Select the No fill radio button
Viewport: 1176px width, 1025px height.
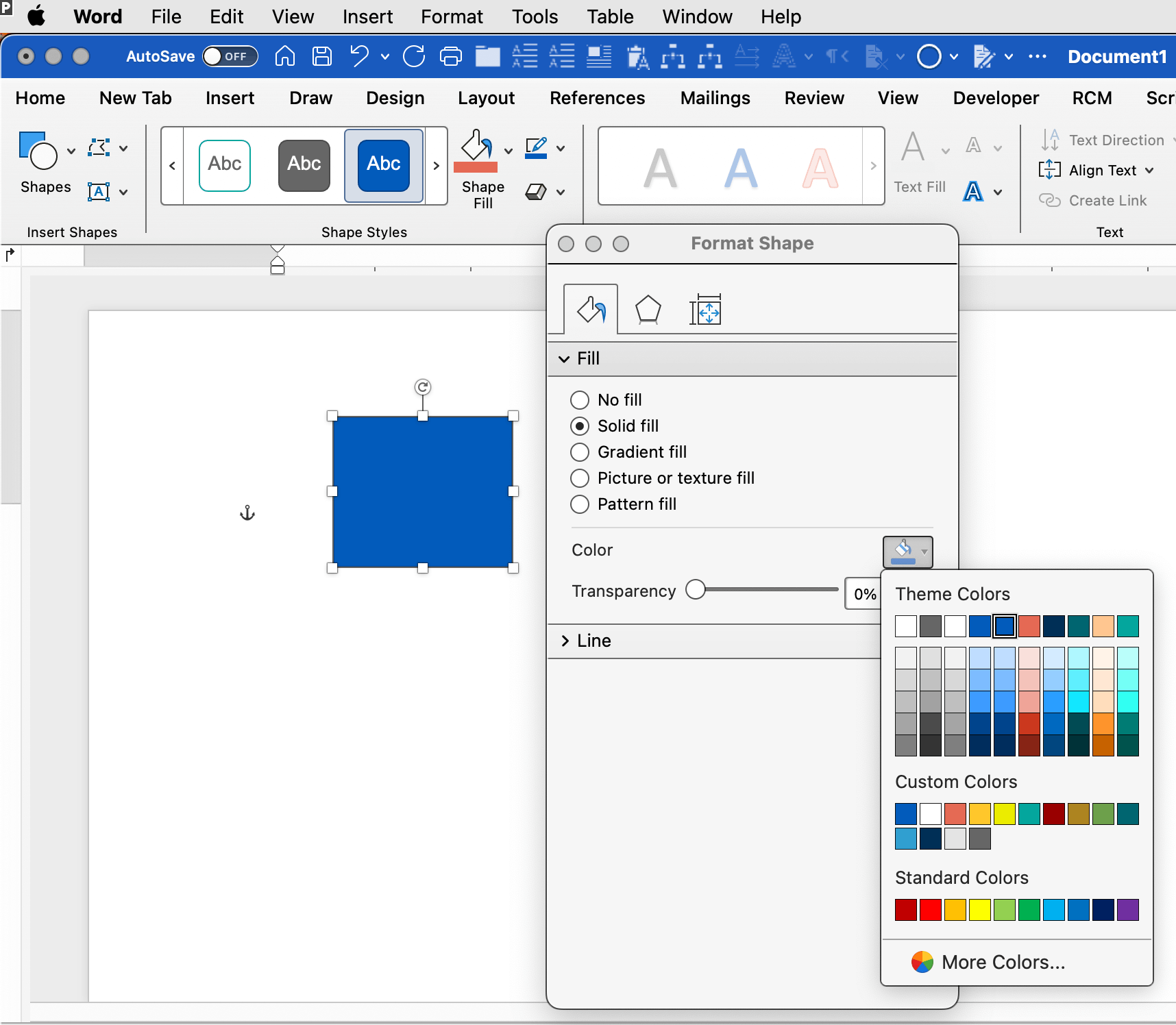580,399
